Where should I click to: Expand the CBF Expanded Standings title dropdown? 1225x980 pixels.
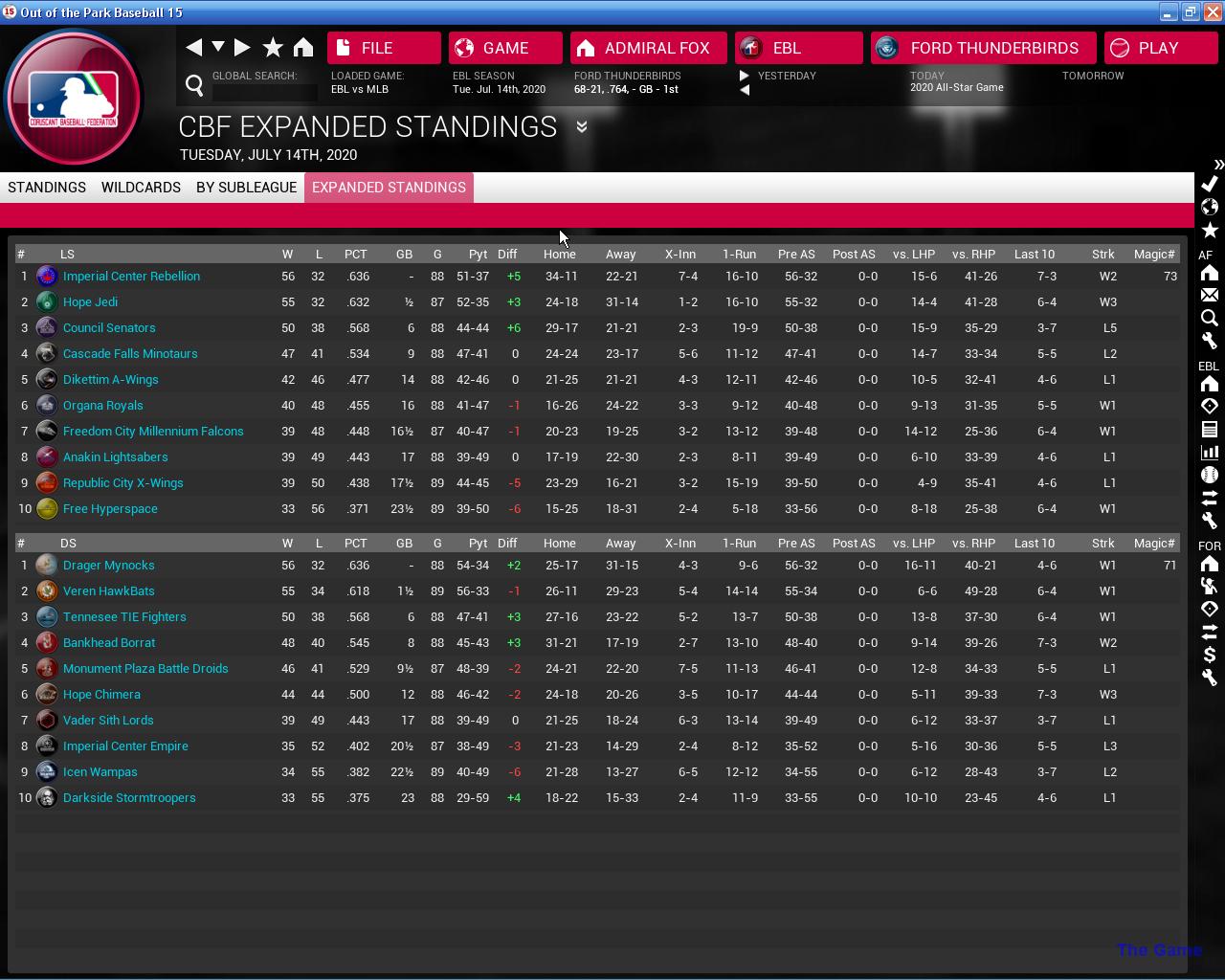click(x=581, y=127)
